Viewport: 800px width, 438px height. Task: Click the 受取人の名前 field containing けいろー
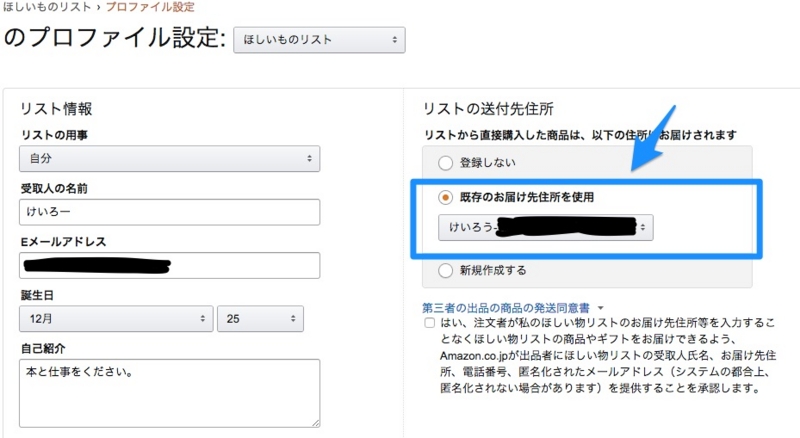(x=169, y=212)
